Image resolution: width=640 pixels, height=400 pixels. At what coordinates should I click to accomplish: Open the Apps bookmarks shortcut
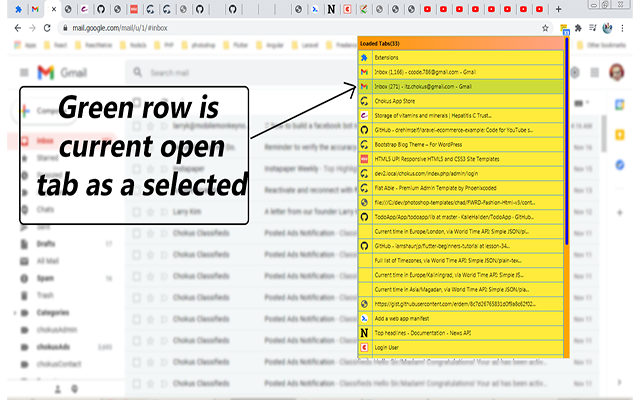(25, 45)
